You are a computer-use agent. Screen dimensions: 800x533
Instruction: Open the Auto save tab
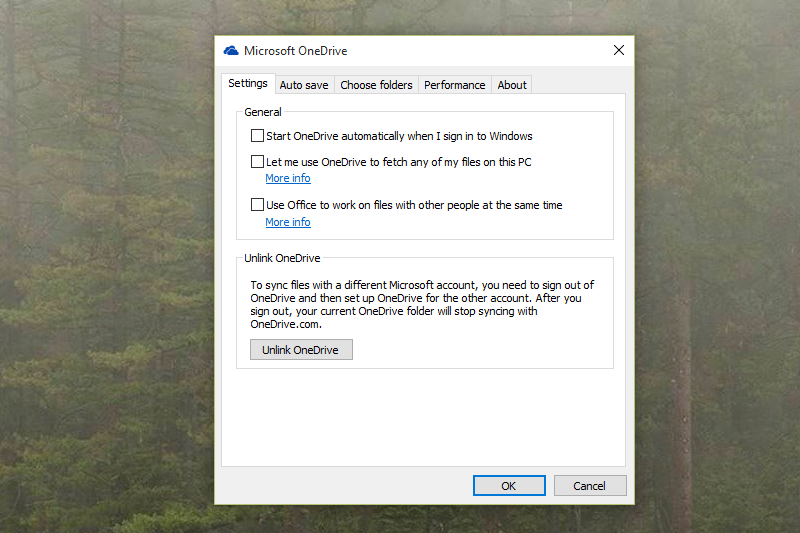[304, 85]
